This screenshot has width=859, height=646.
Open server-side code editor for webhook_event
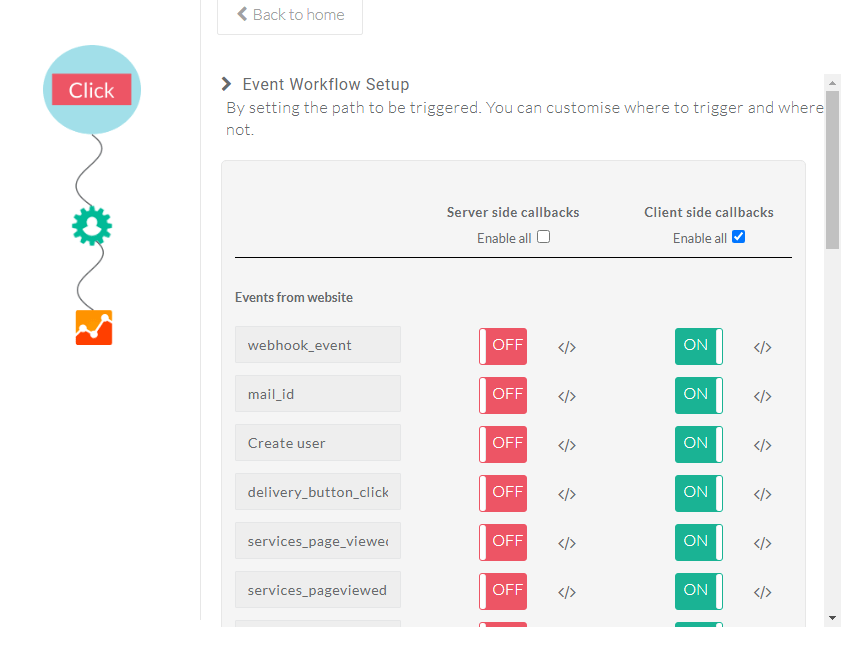(567, 347)
